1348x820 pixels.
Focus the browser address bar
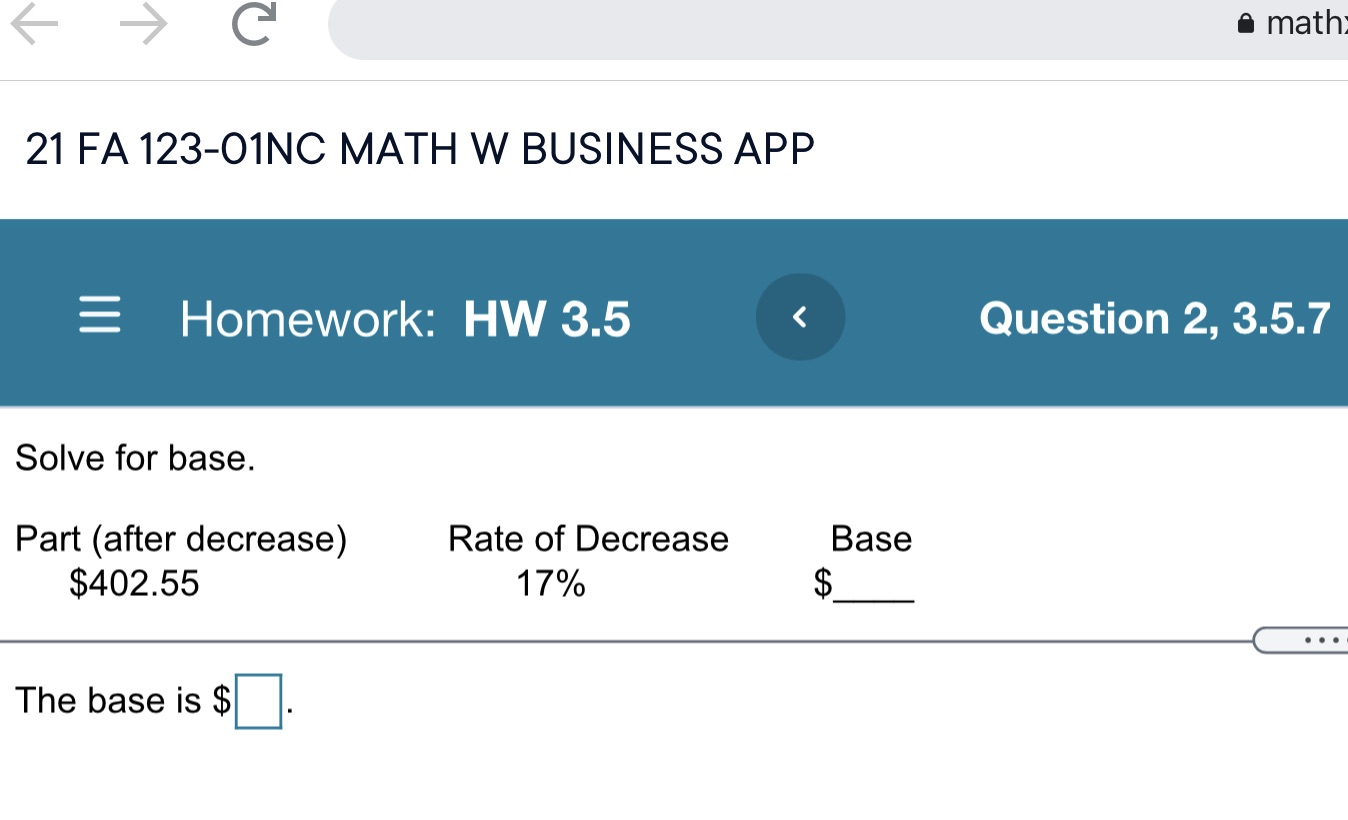click(x=800, y=27)
